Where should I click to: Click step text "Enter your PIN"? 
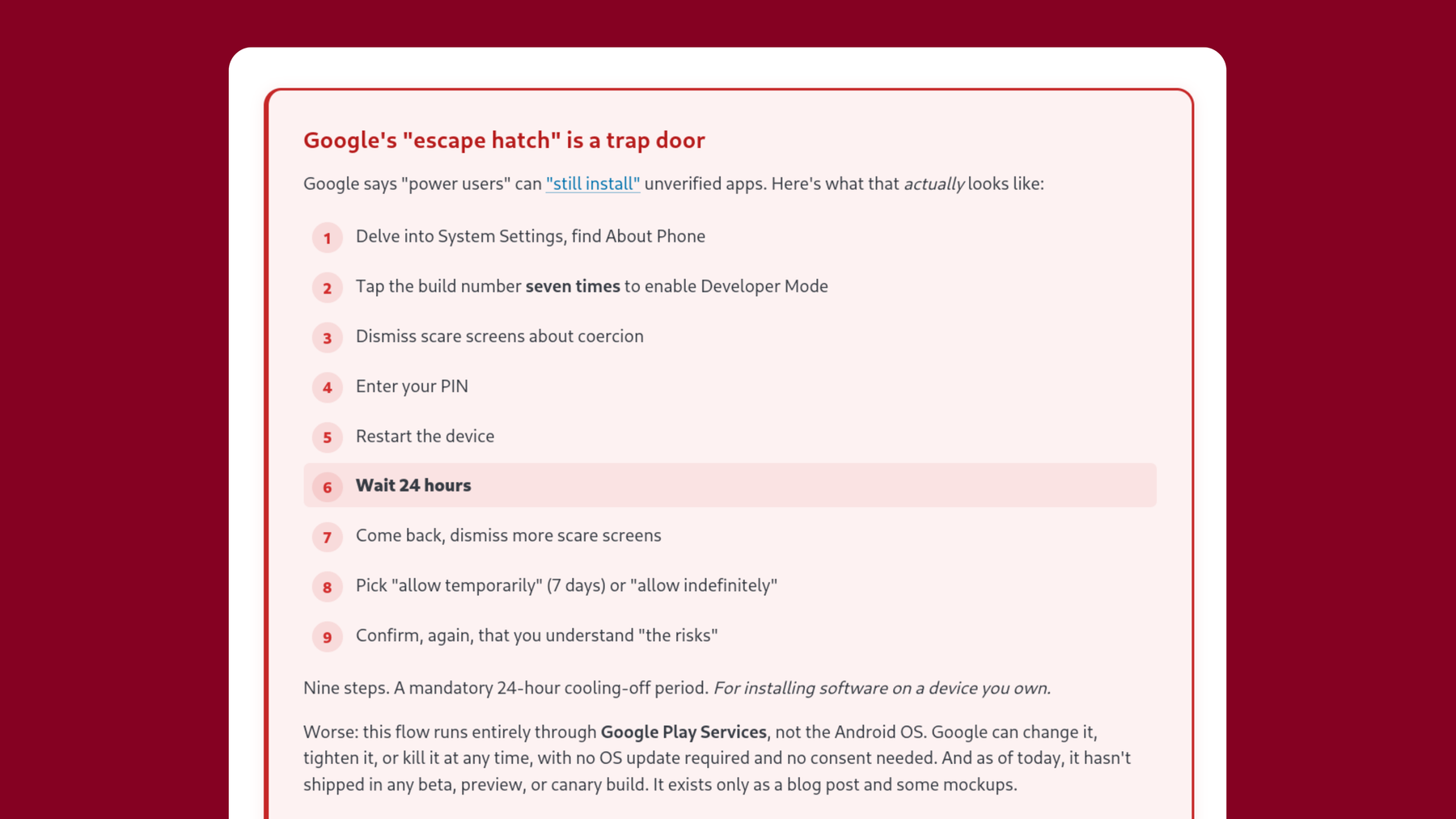[412, 386]
